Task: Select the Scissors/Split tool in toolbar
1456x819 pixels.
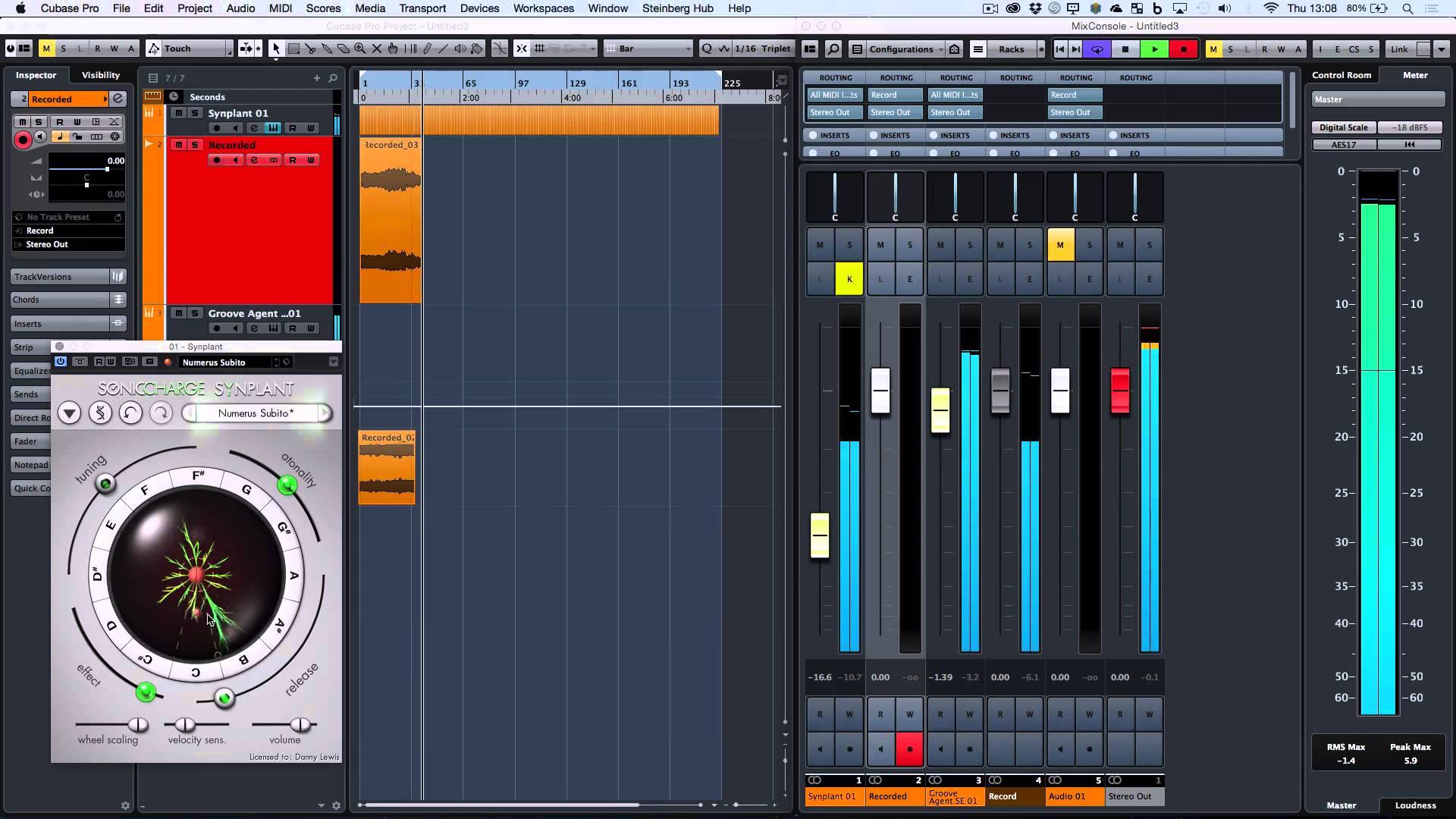Action: click(x=313, y=48)
